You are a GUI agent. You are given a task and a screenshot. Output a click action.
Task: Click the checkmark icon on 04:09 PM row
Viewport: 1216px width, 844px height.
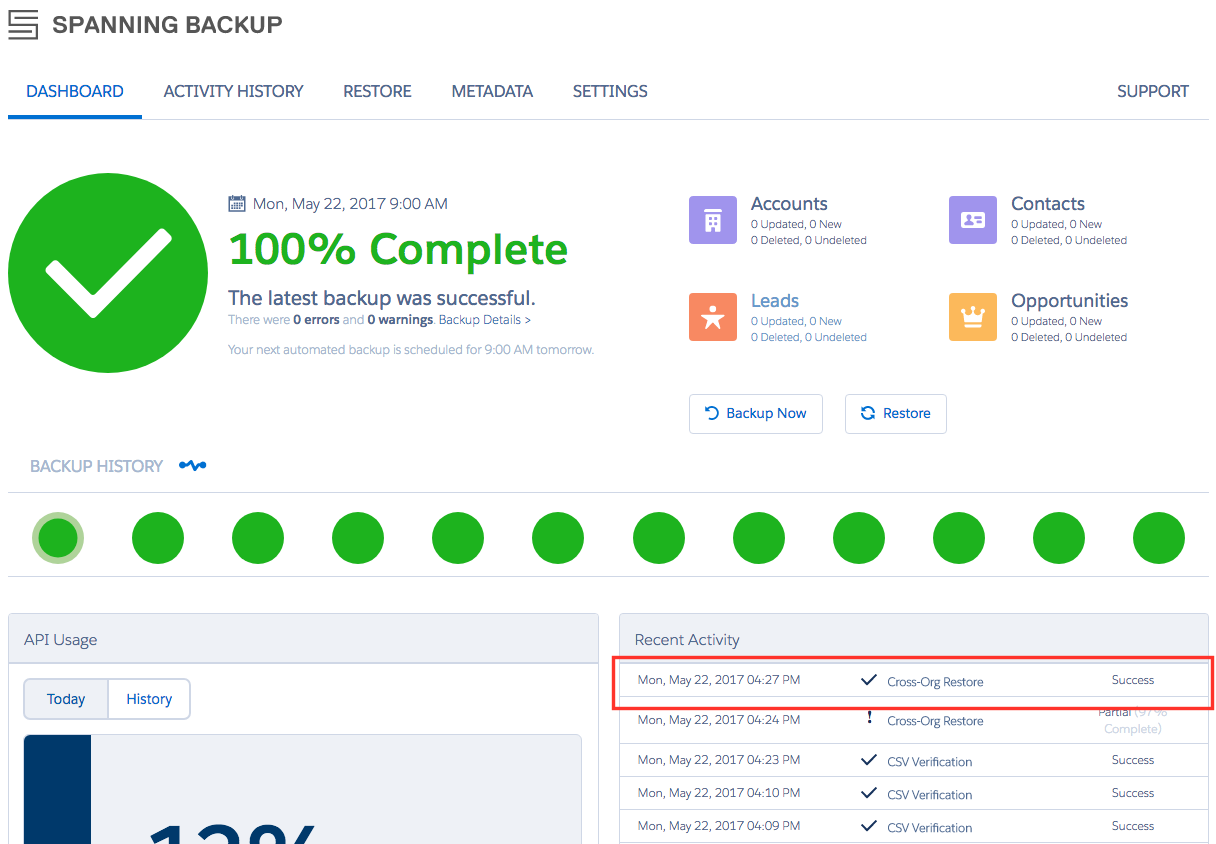point(869,826)
